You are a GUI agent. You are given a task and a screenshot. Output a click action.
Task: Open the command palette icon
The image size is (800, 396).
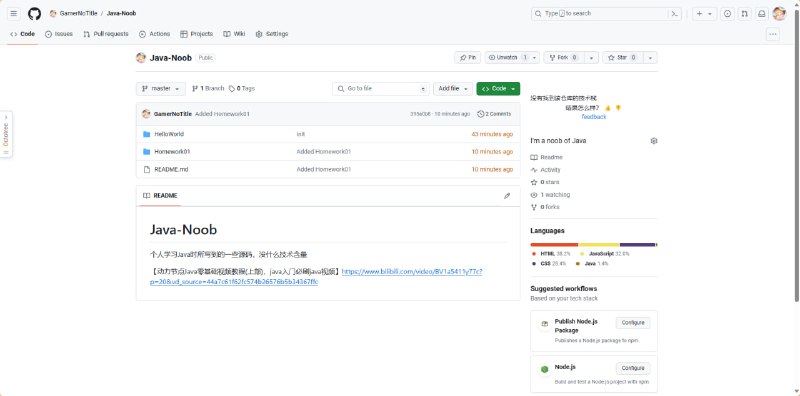point(675,14)
